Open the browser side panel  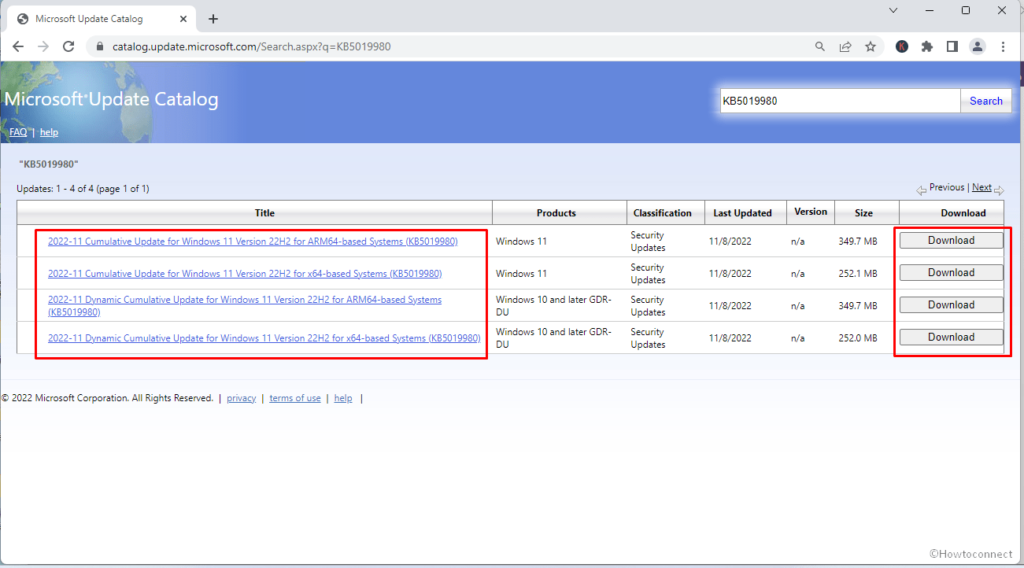click(x=952, y=46)
